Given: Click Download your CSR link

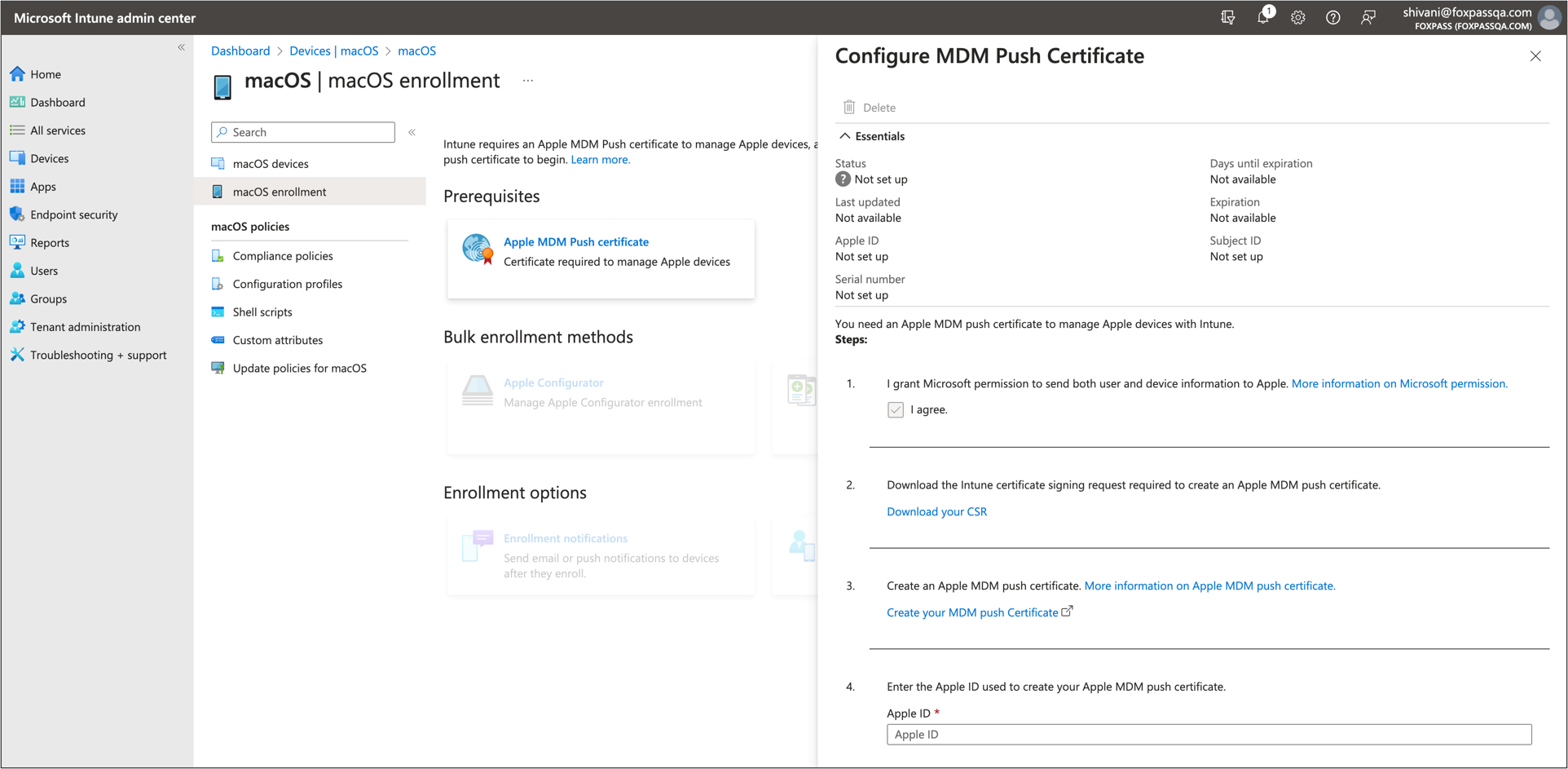Looking at the screenshot, I should pyautogui.click(x=936, y=512).
